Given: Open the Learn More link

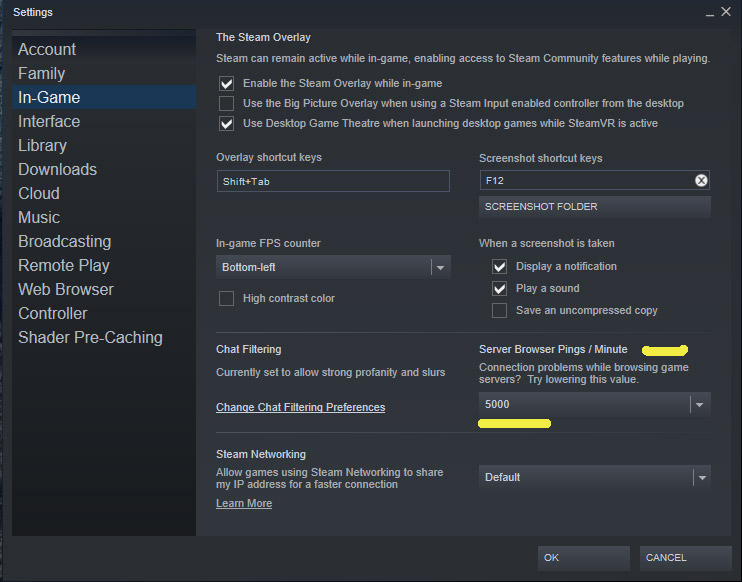Looking at the screenshot, I should click(244, 503).
